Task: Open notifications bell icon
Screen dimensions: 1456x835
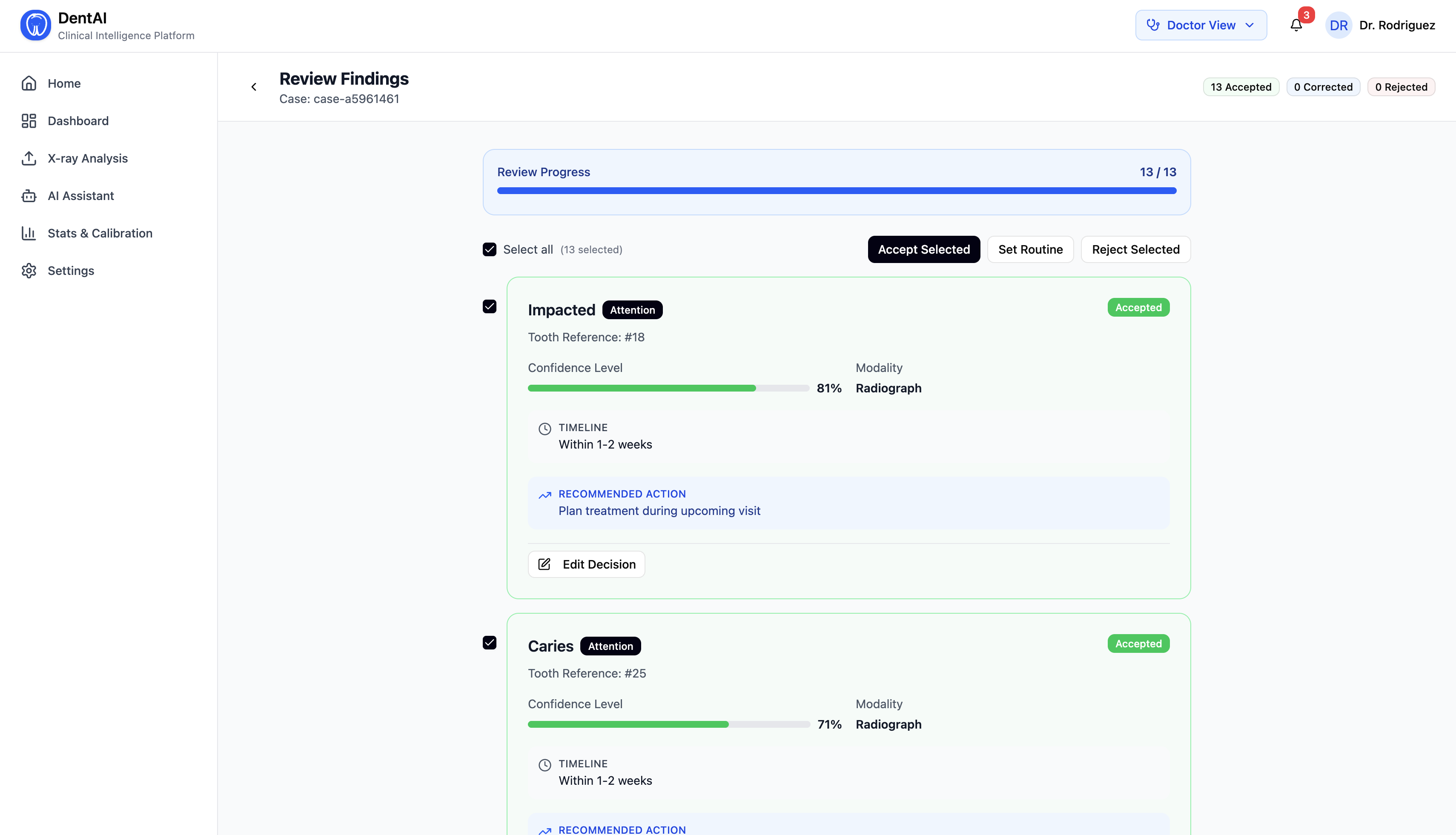Action: 1296,25
